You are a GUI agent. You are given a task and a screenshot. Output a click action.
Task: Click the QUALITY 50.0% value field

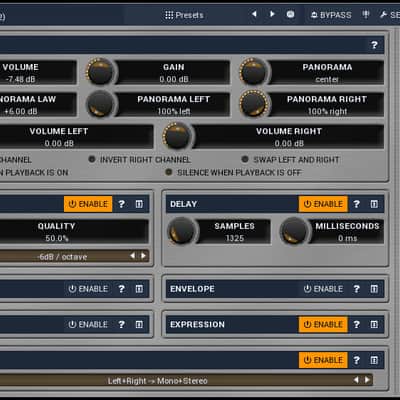[x=74, y=232]
